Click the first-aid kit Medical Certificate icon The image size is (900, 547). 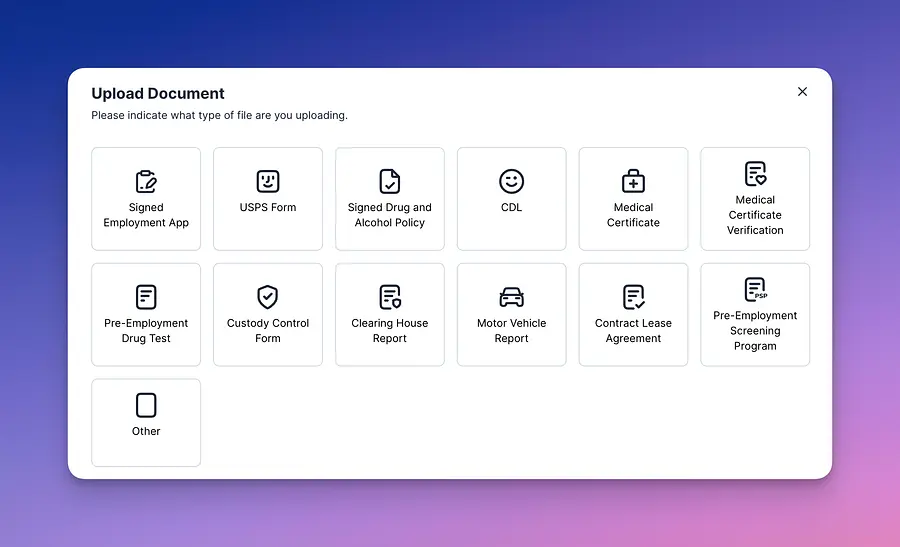tap(633, 181)
